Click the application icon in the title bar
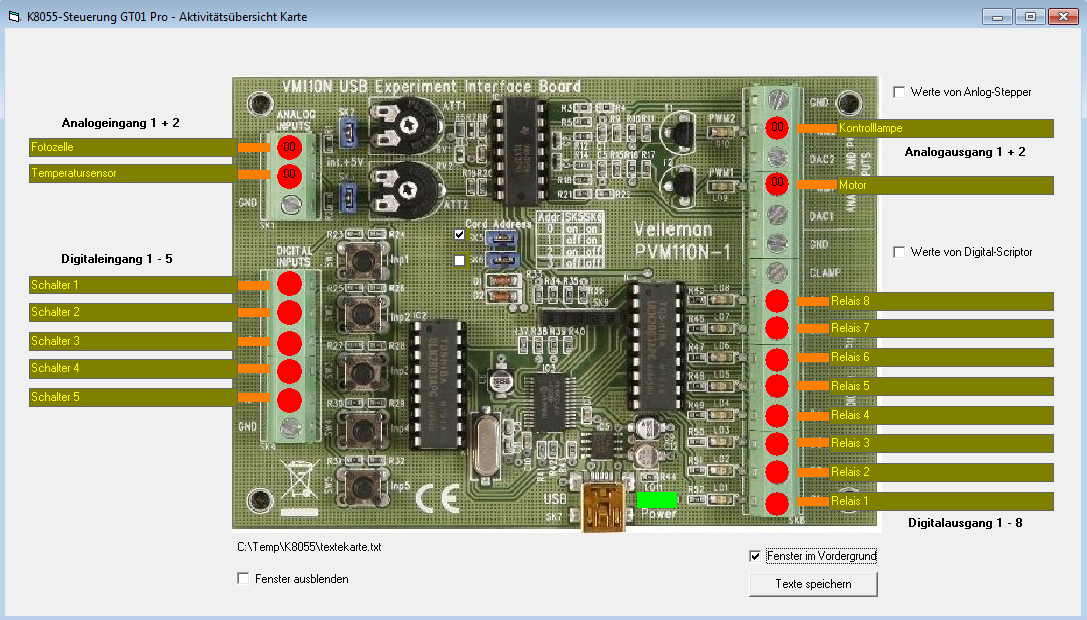Screen dimensions: 1087x620 tap(14, 16)
